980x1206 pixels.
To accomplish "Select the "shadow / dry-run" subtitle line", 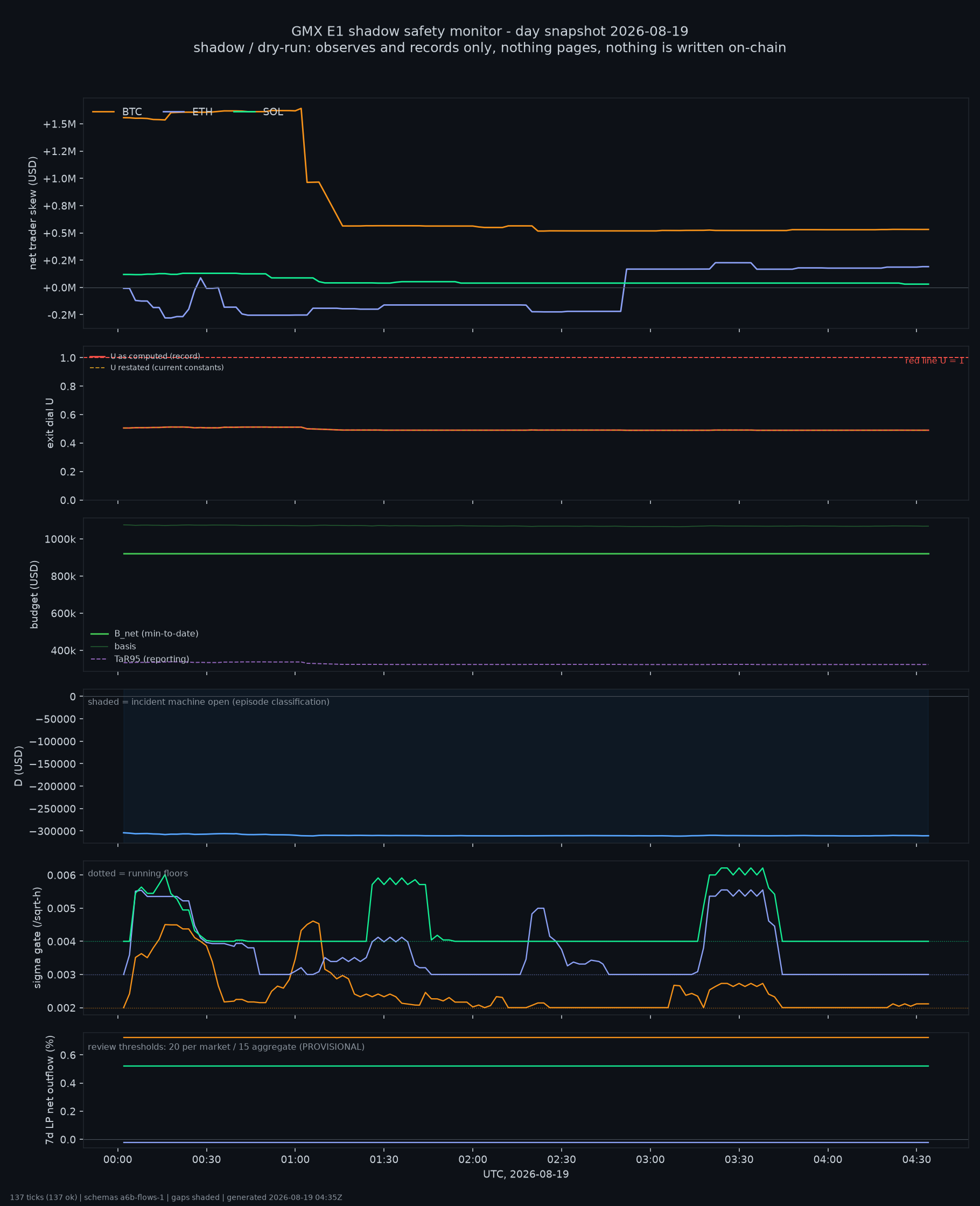I will (x=489, y=48).
